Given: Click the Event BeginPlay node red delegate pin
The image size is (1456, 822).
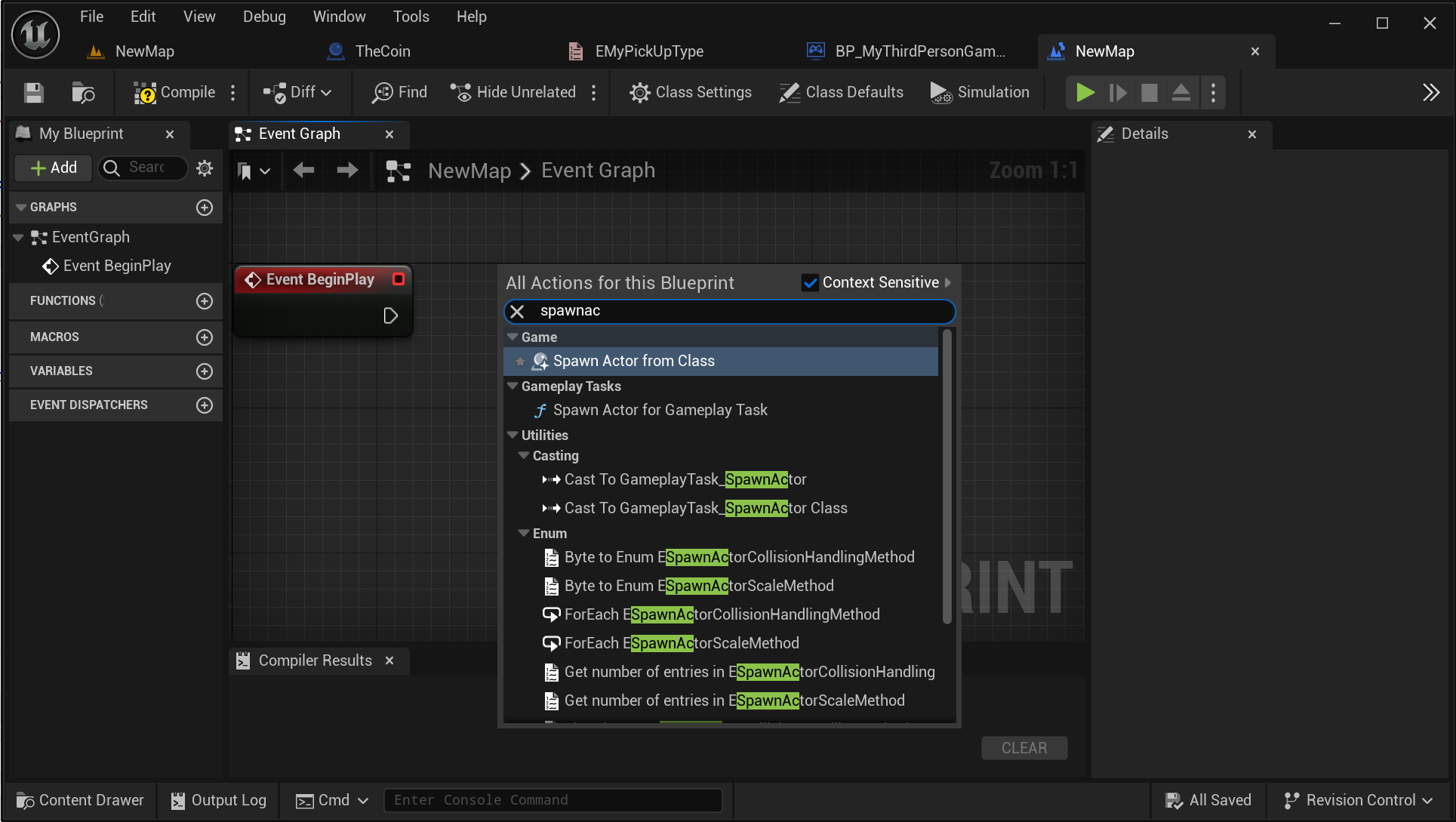Looking at the screenshot, I should point(399,279).
